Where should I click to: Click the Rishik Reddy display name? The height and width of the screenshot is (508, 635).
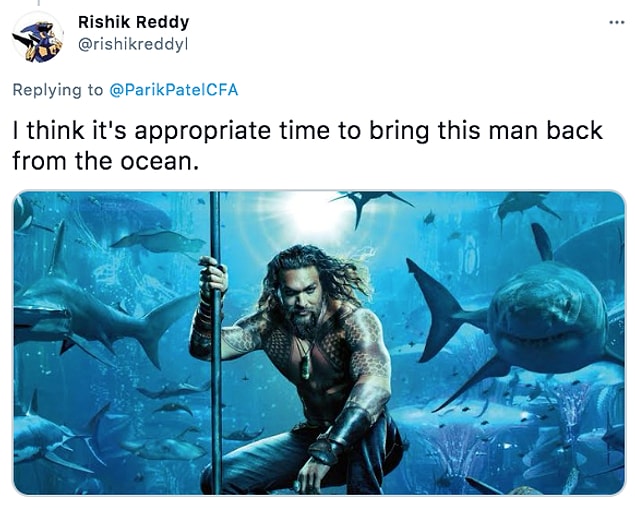[133, 22]
